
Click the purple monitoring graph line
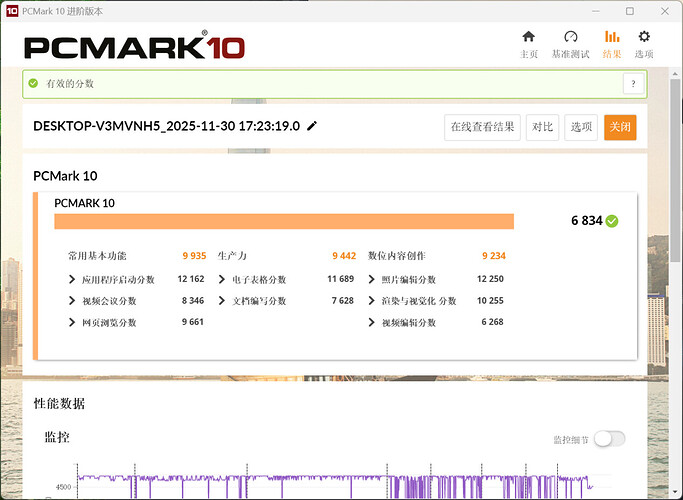300,478
